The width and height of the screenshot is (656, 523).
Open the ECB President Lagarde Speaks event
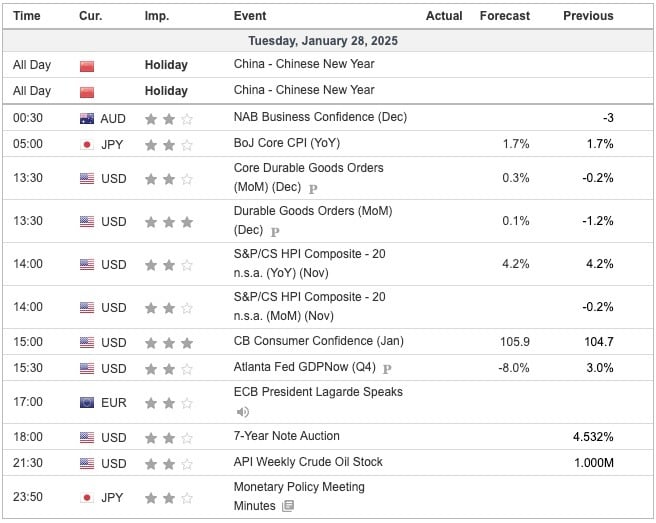pos(318,392)
